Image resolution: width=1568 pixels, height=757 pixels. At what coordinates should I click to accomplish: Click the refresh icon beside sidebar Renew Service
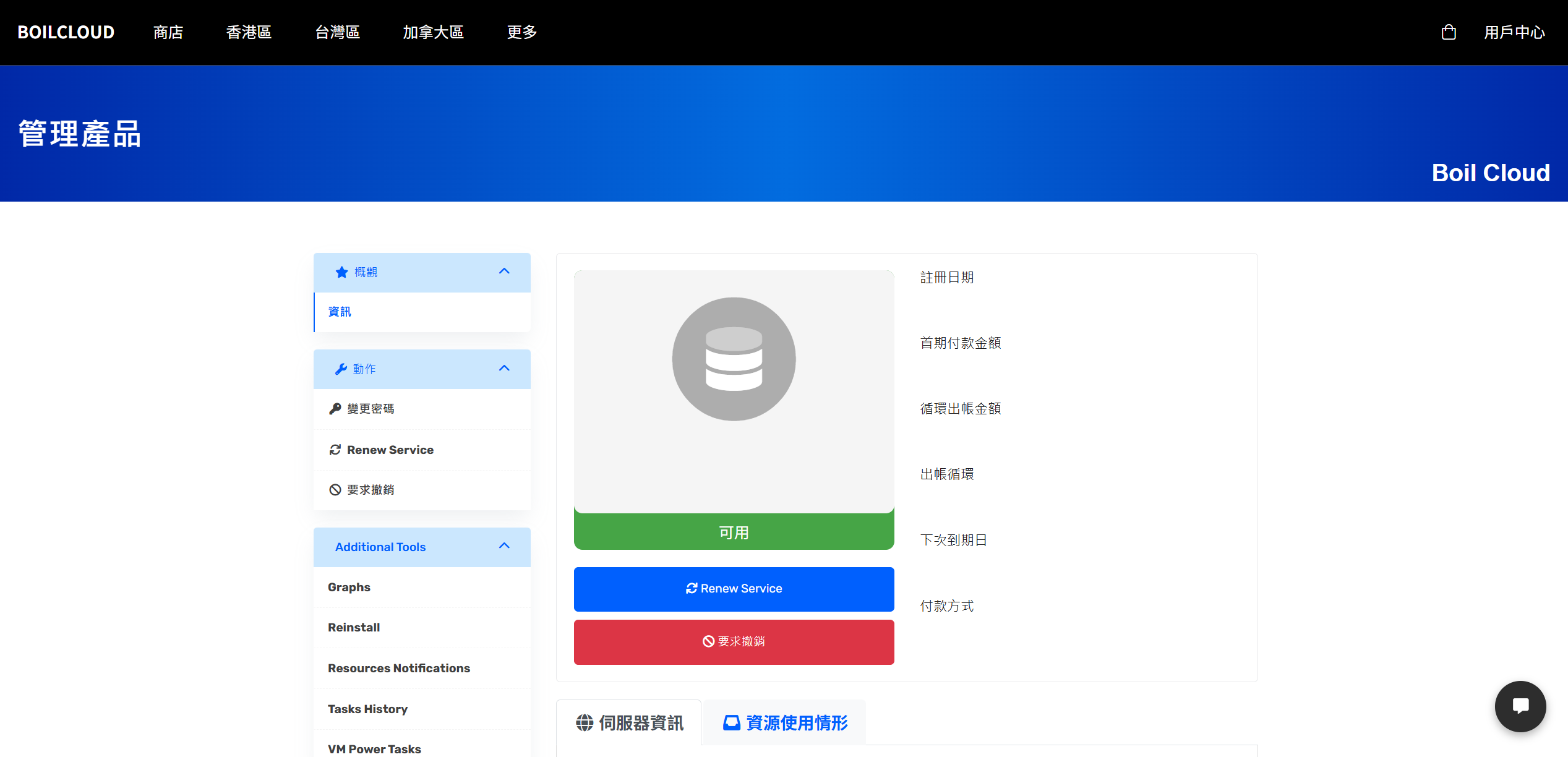[x=335, y=450]
